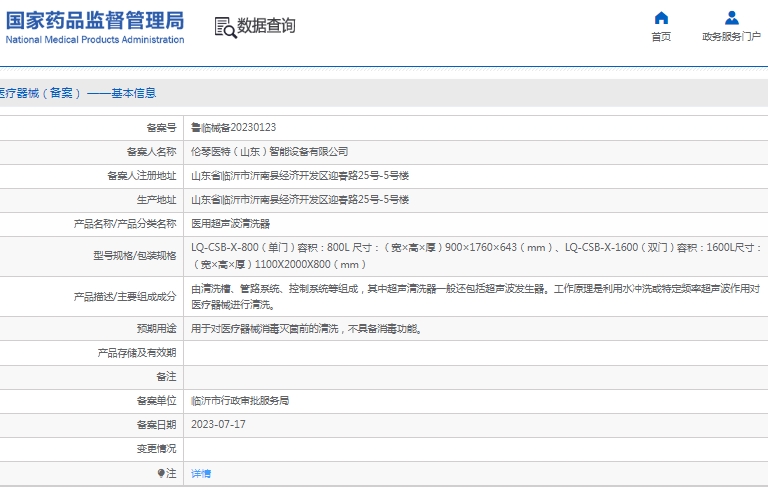
Task: Select filing authority 临沂市行政审批服务局
Action: pos(240,400)
